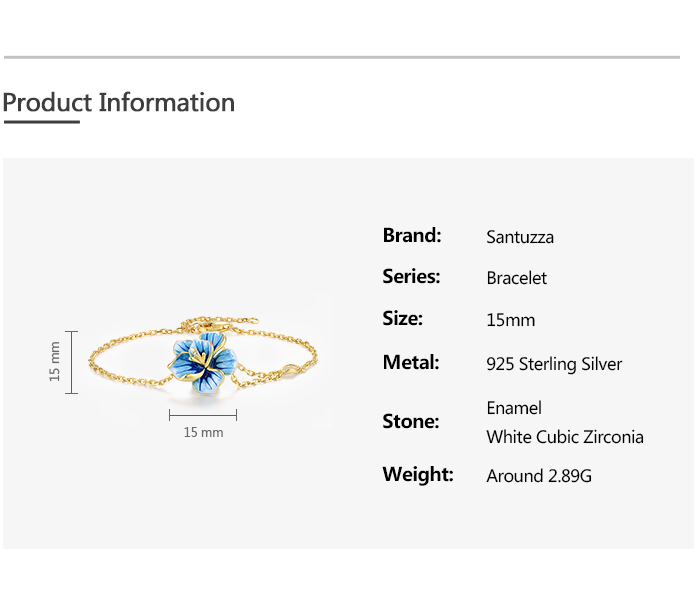Click the Weight label
The width and height of the screenshot is (700, 610).
(x=418, y=474)
